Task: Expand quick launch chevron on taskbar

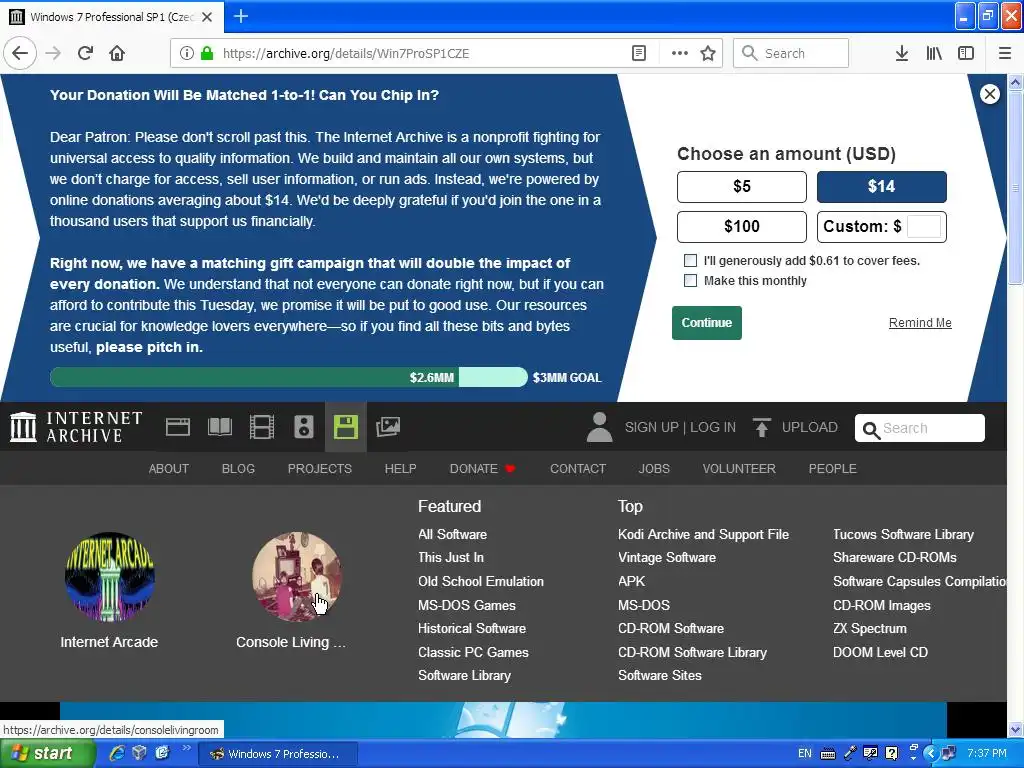Action: pos(187,748)
